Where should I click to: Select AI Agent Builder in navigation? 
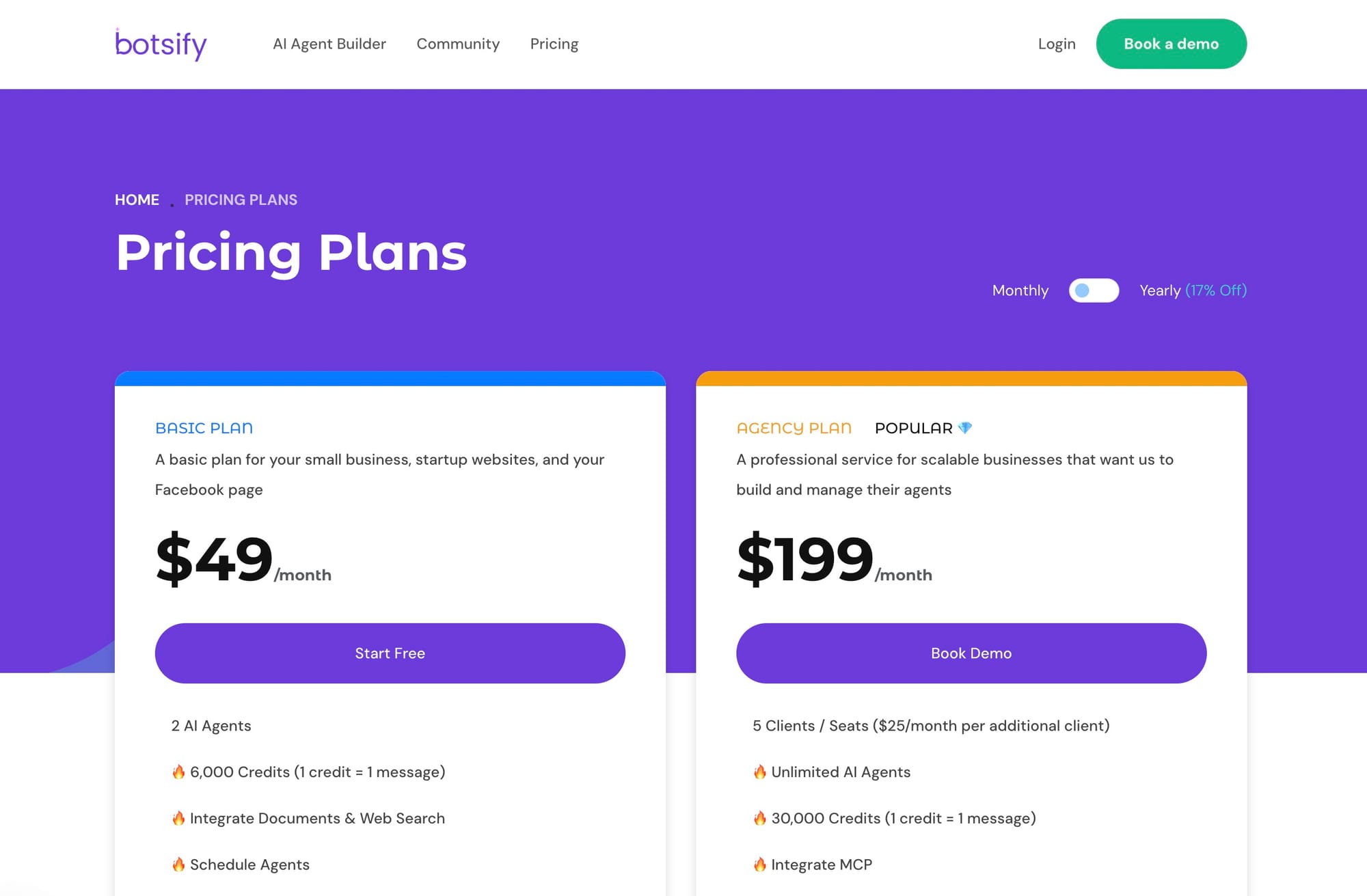[329, 44]
